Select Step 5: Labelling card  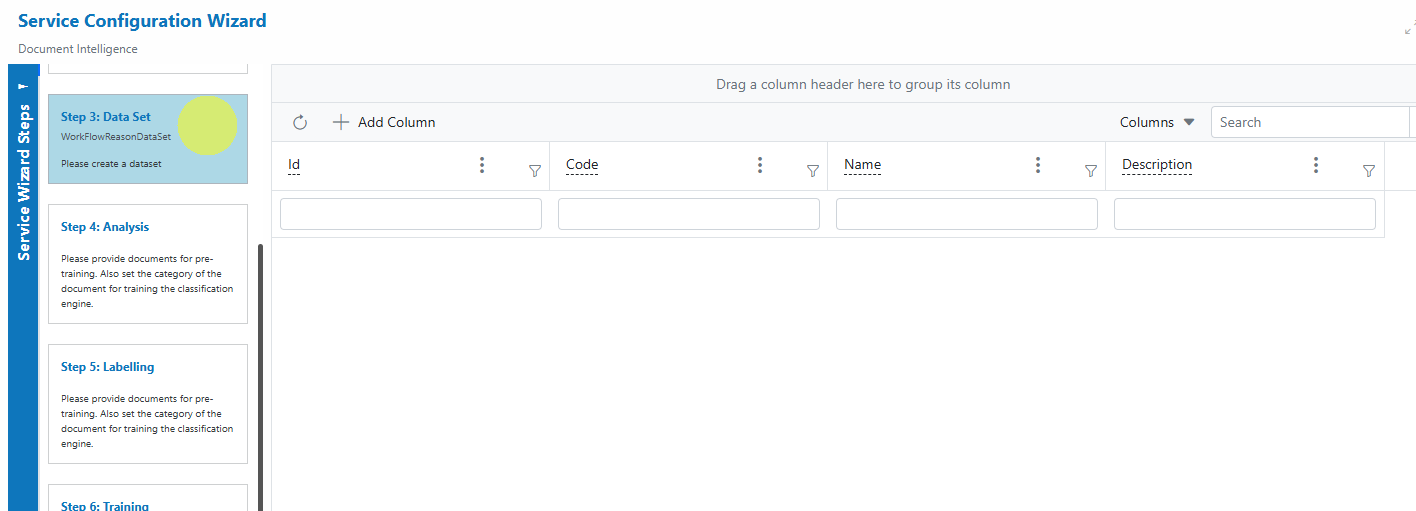(148, 404)
